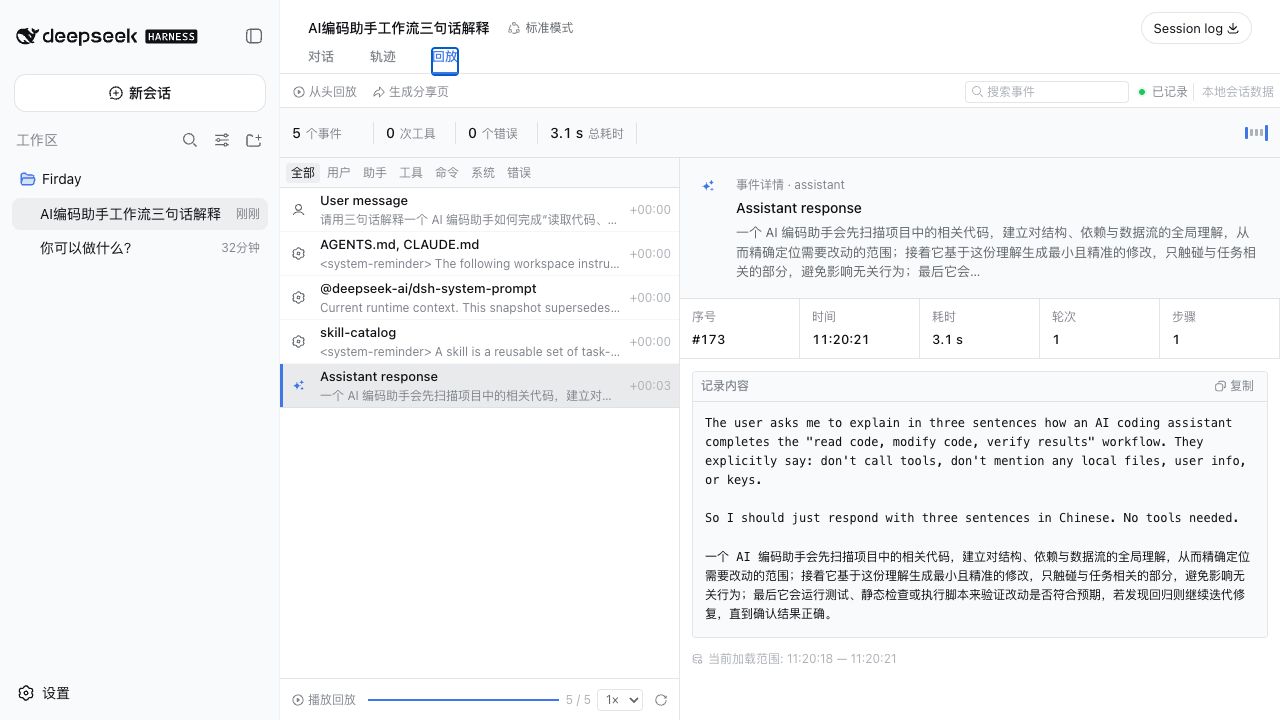Collapse the Firday folder
The width and height of the screenshot is (1280, 720).
pos(51,179)
